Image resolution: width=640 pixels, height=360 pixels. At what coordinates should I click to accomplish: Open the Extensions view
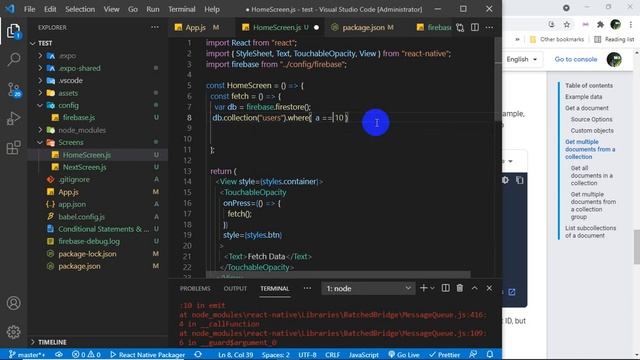pos(13,147)
